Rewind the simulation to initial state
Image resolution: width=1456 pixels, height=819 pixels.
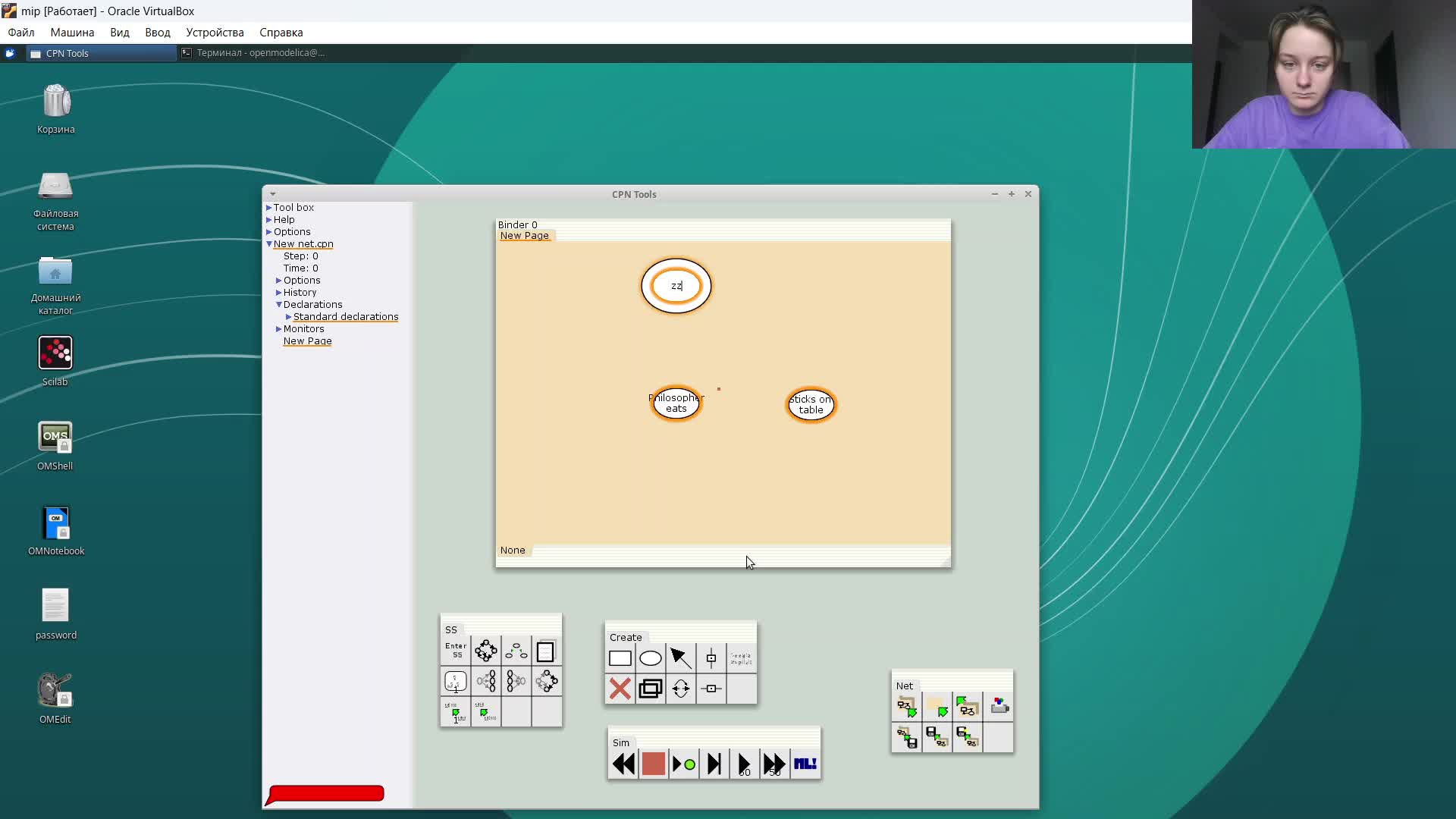pyautogui.click(x=623, y=764)
